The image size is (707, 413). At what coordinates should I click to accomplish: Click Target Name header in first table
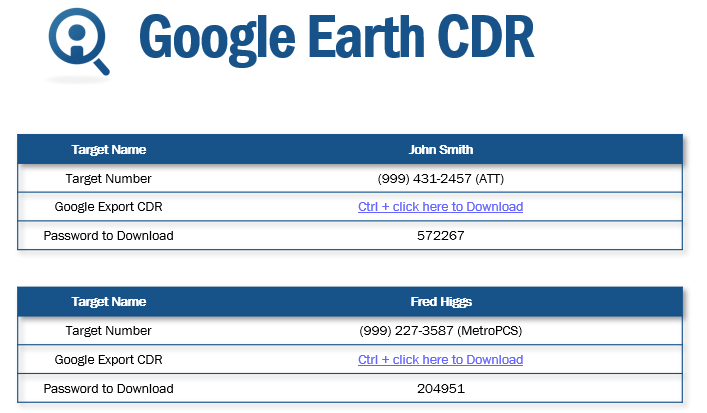[109, 150]
